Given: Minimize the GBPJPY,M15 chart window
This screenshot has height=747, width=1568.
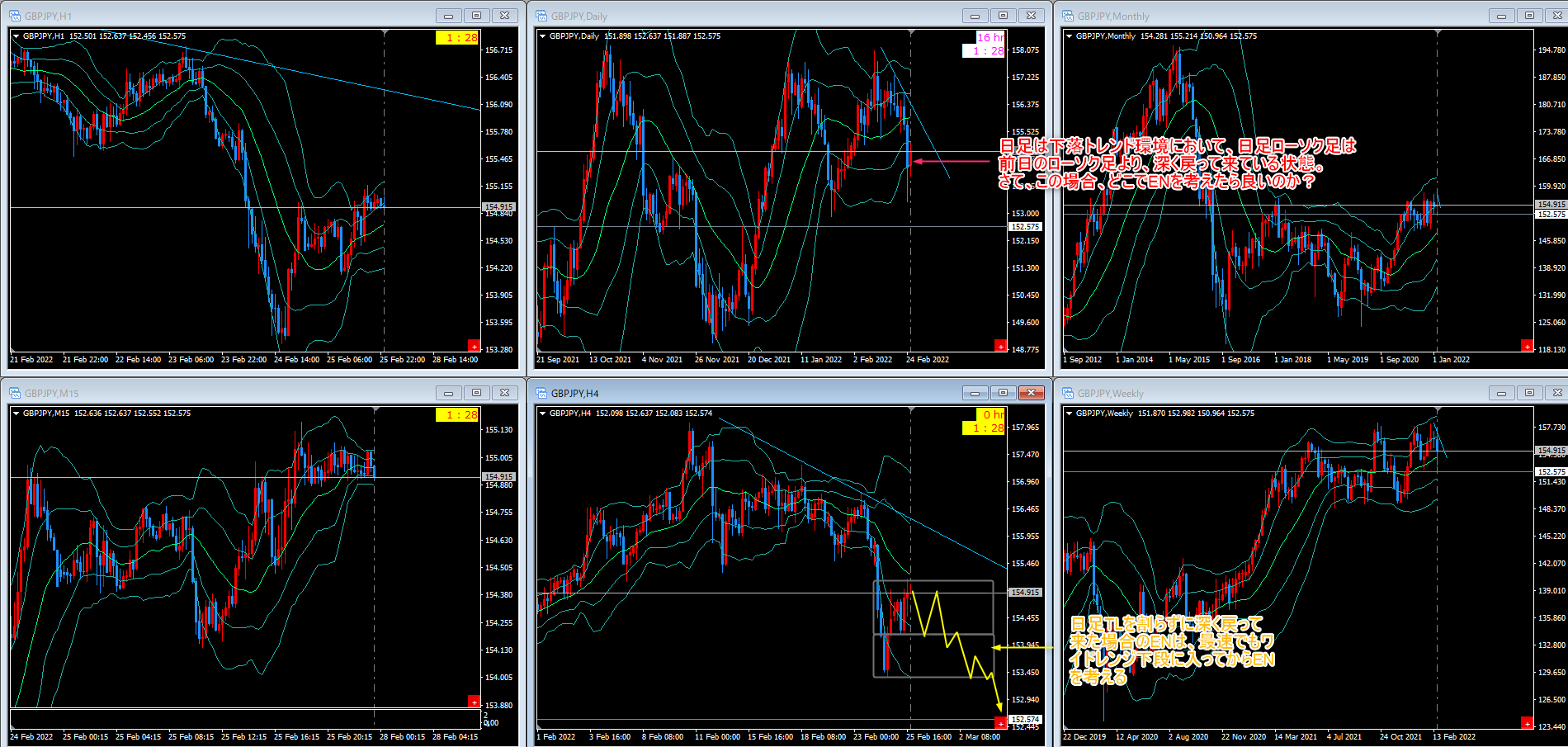Looking at the screenshot, I should [x=448, y=393].
